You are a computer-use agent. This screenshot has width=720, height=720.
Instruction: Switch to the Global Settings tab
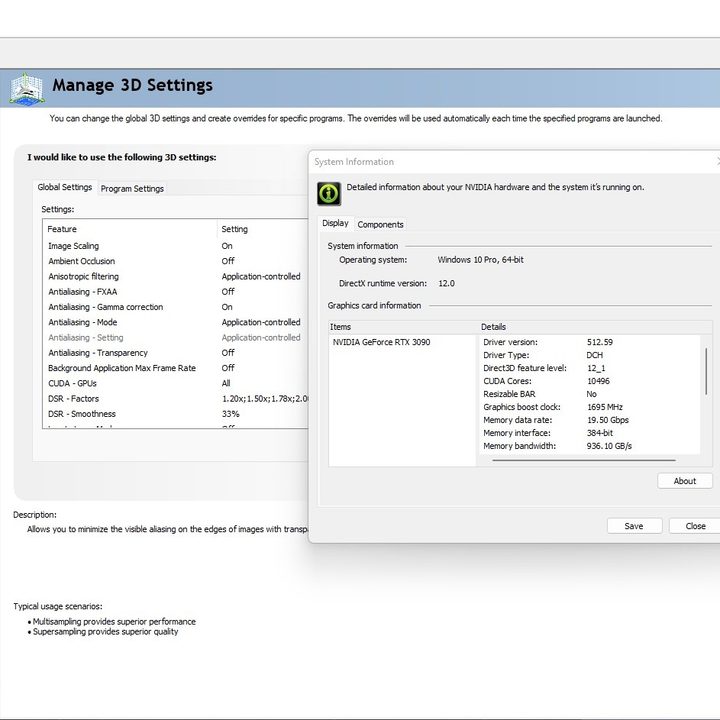coord(65,187)
